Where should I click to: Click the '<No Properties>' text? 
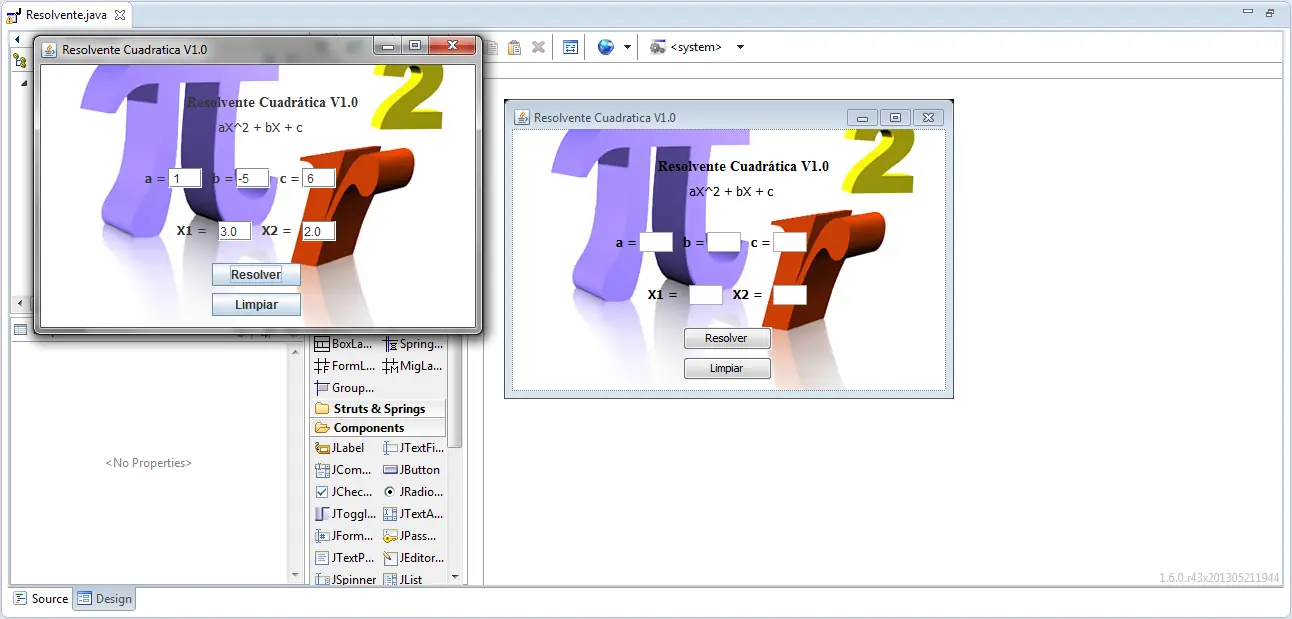[x=149, y=463]
